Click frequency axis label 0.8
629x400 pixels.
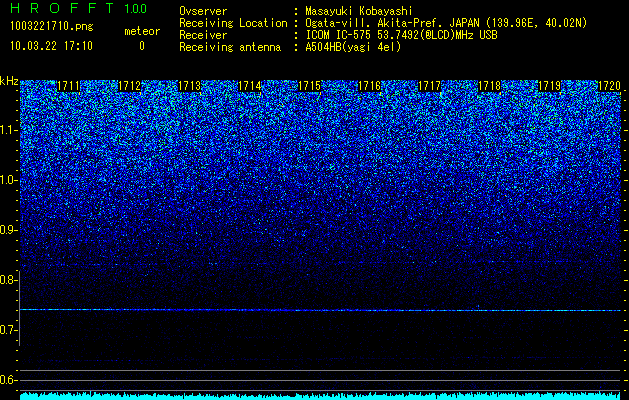(x=8, y=280)
